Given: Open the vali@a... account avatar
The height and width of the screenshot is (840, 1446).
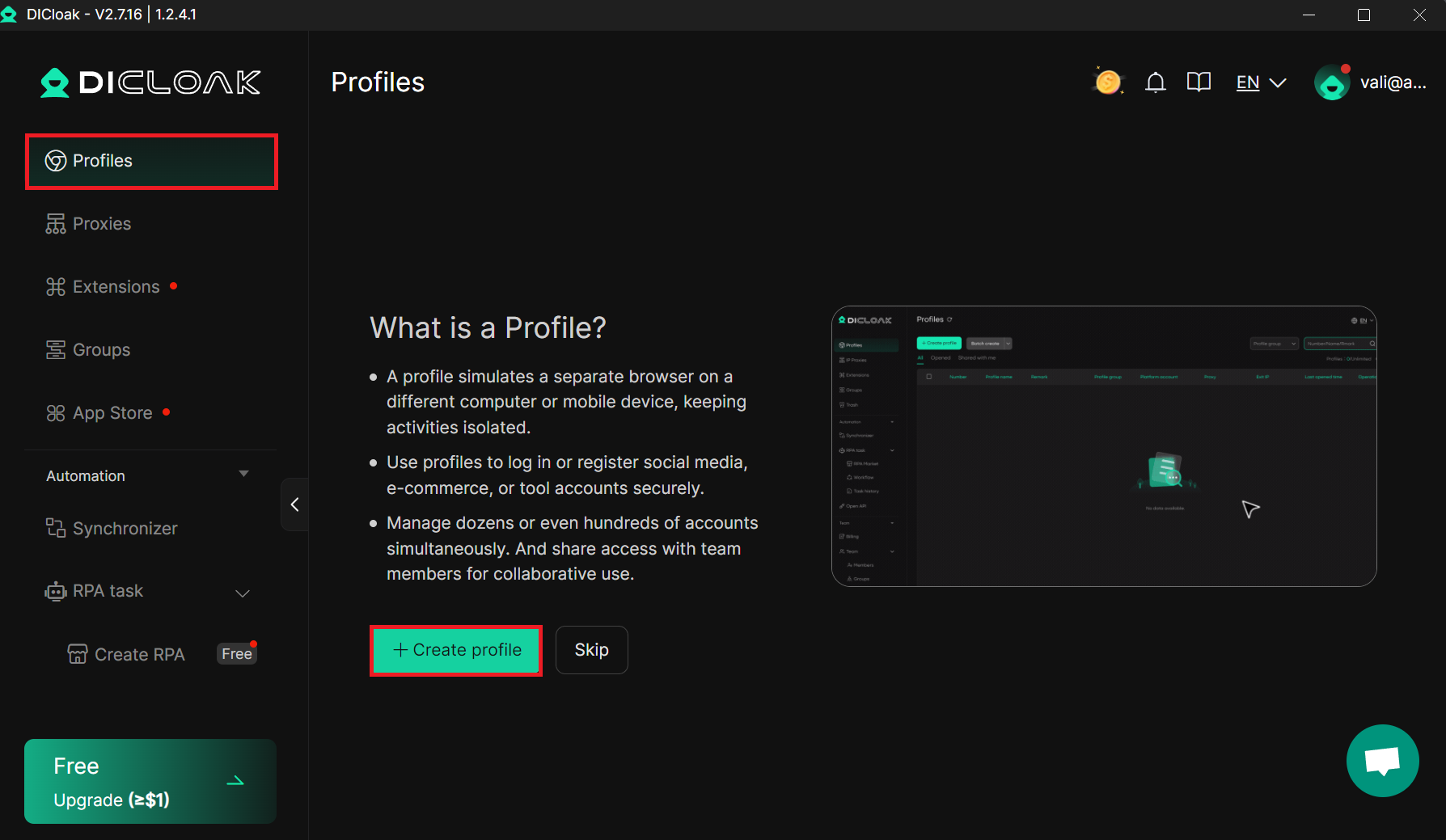Looking at the screenshot, I should pos(1332,82).
